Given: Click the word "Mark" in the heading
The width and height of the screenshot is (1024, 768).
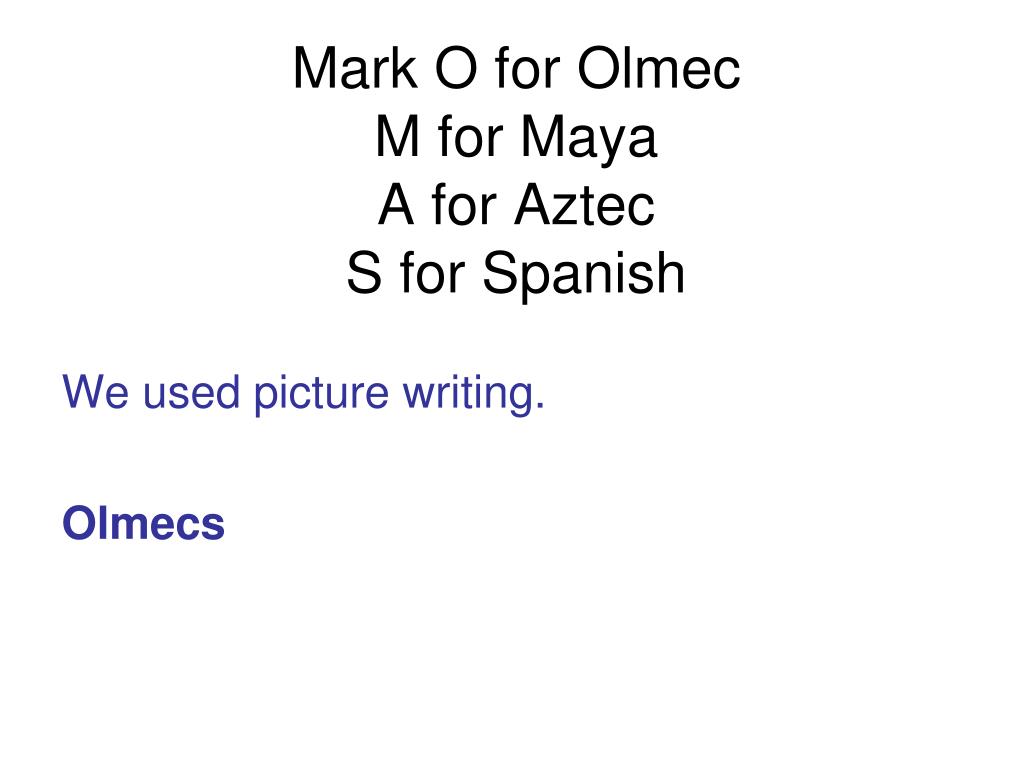Looking at the screenshot, I should pyautogui.click(x=355, y=68).
